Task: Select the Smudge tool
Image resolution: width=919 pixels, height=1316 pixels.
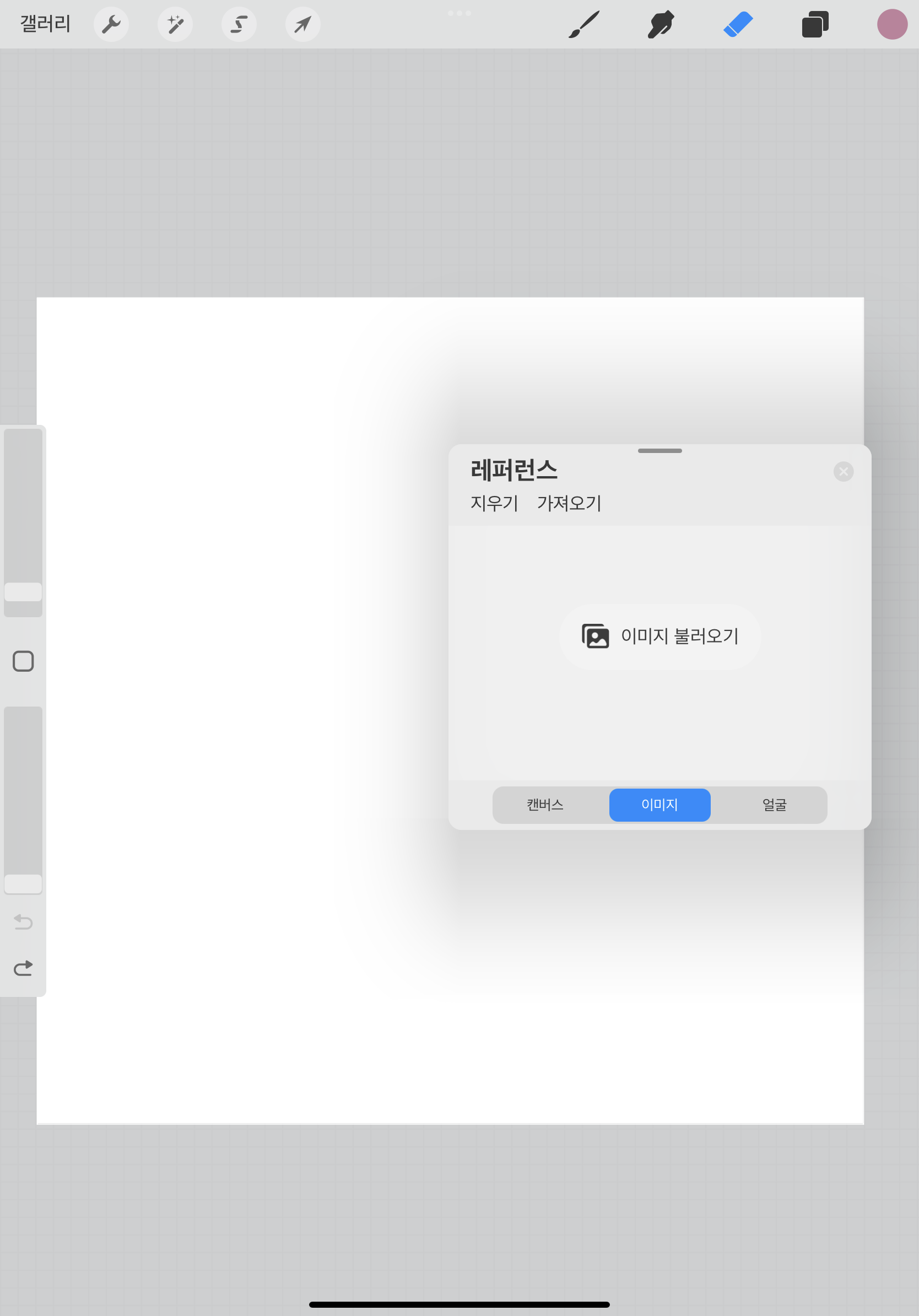Action: (659, 24)
